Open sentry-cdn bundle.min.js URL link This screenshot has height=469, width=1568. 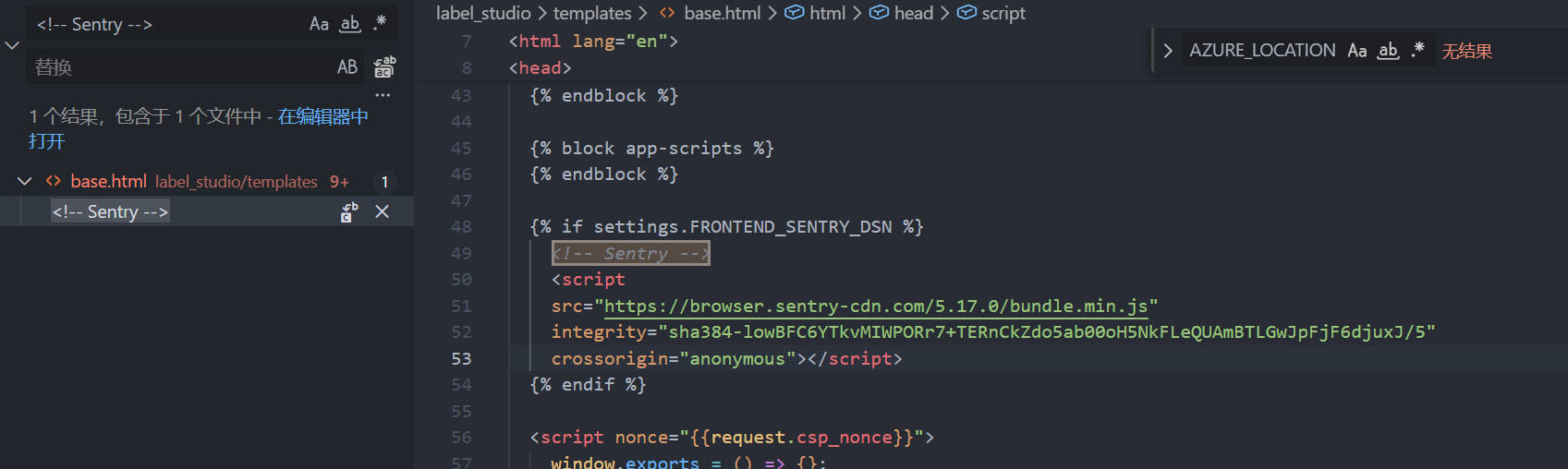(876, 307)
